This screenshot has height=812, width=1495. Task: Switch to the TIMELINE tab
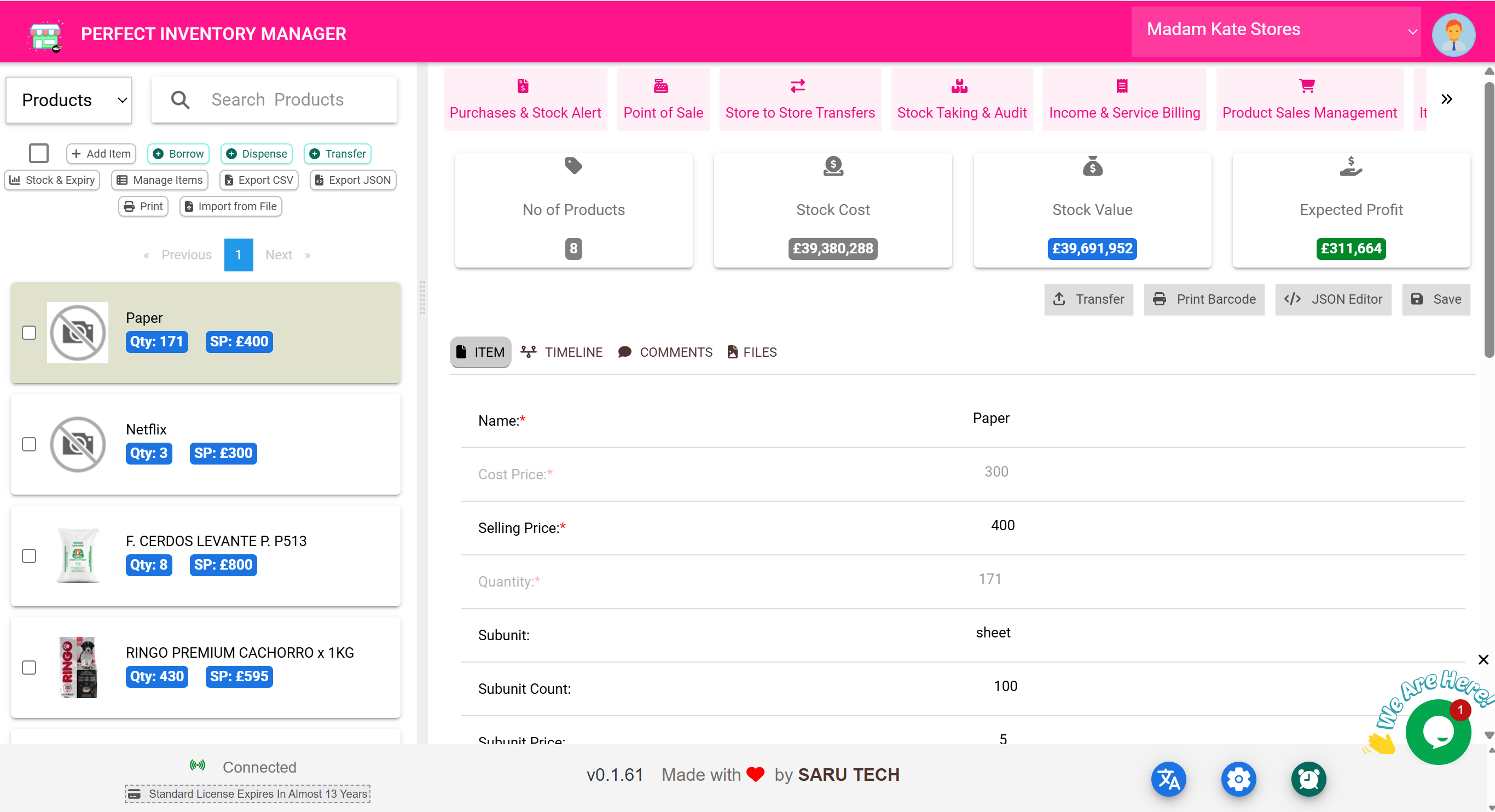pyautogui.click(x=561, y=352)
